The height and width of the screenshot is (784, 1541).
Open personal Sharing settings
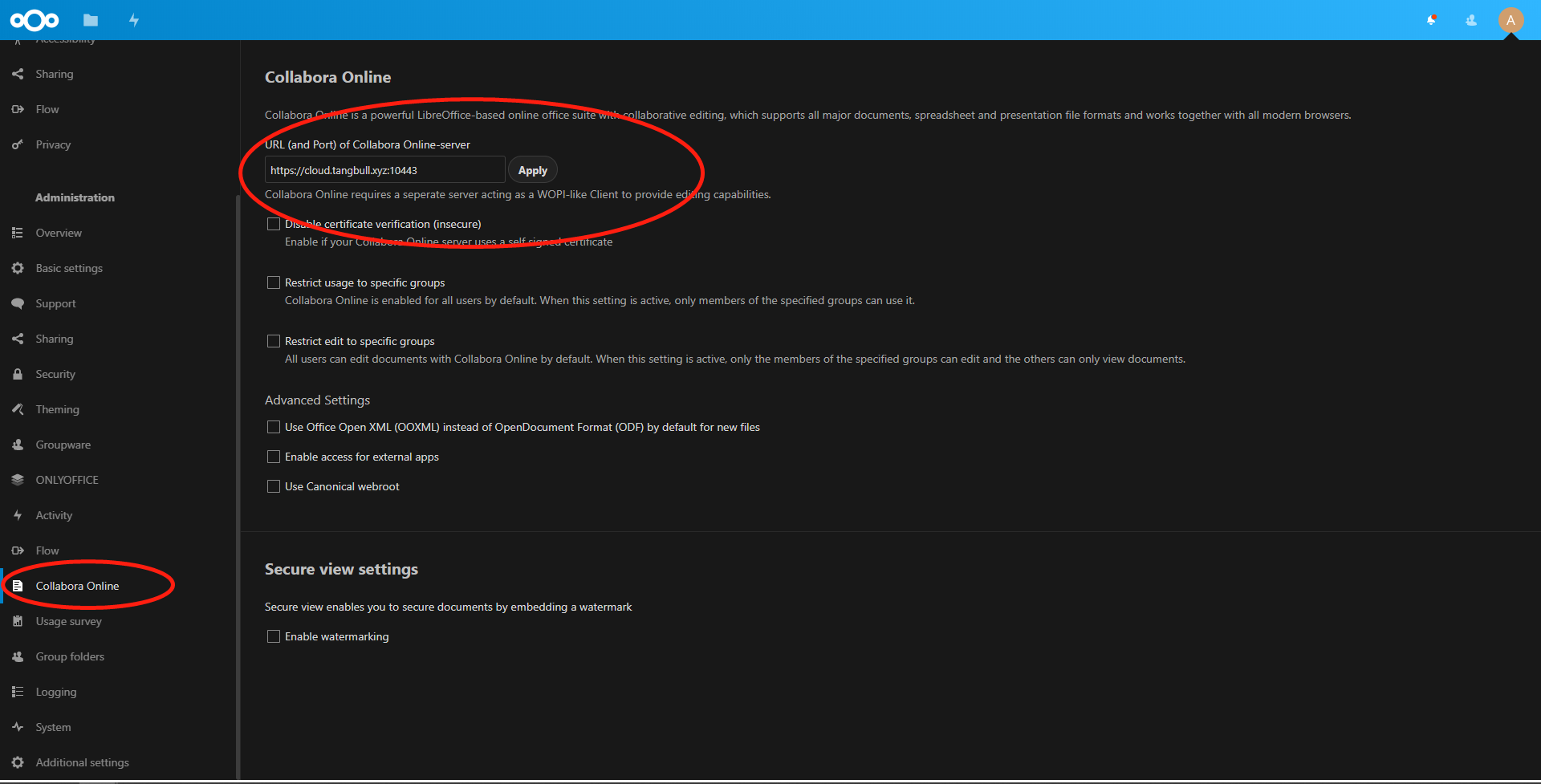tap(55, 74)
